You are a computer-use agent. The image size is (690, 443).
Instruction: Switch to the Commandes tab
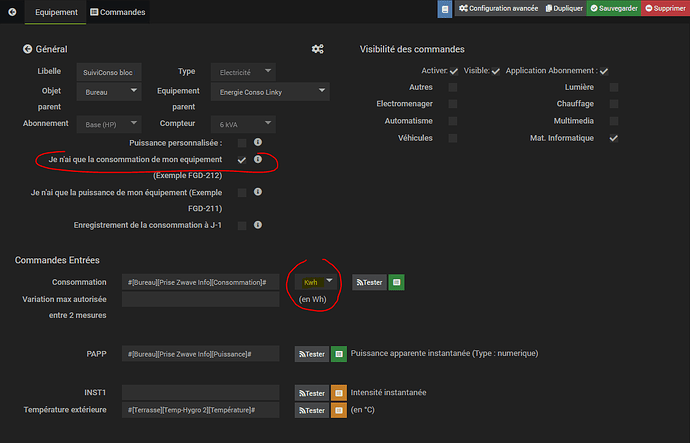118,12
